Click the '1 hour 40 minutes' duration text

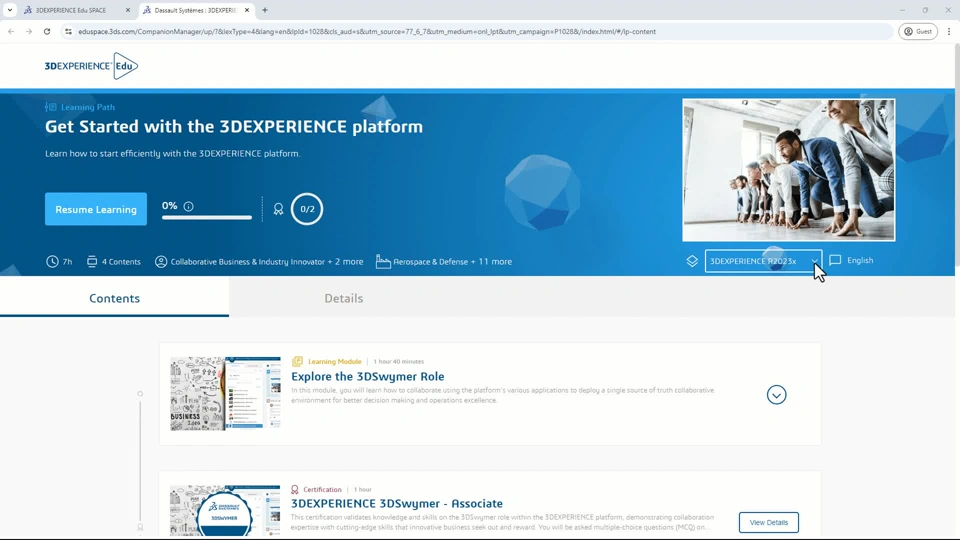(399, 361)
